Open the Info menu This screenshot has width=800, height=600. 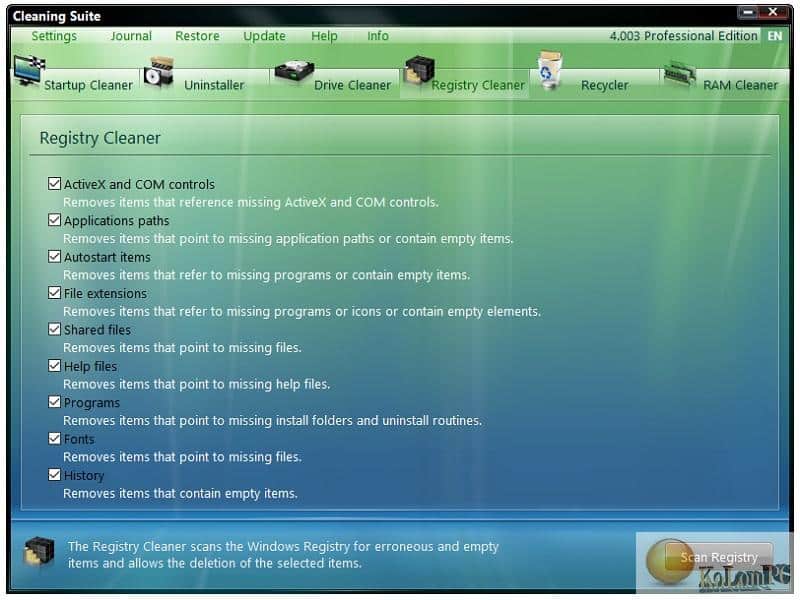(x=378, y=36)
